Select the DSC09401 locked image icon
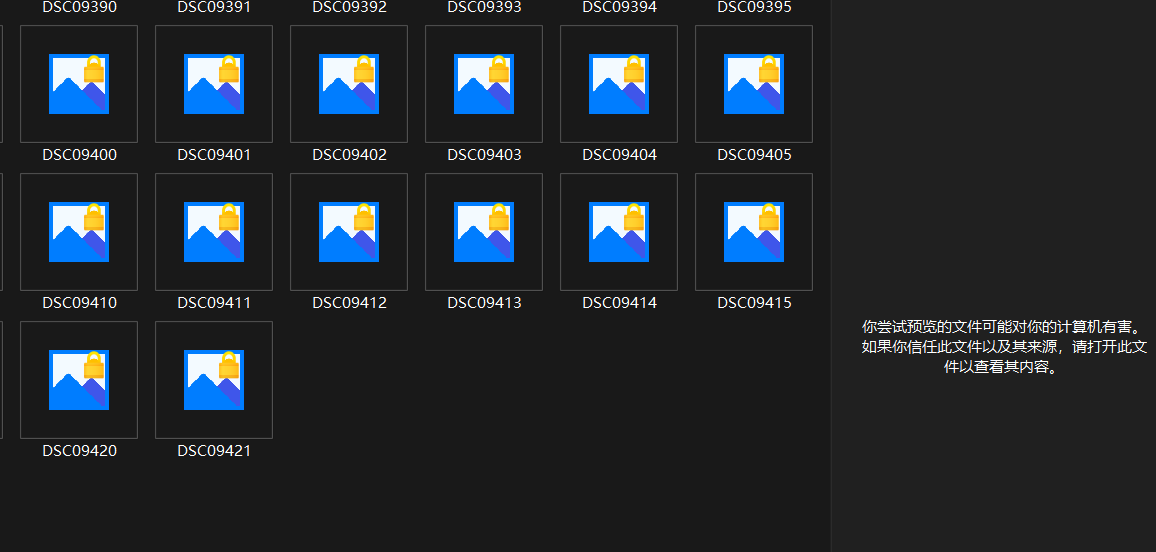The image size is (1156, 552). click(x=214, y=84)
